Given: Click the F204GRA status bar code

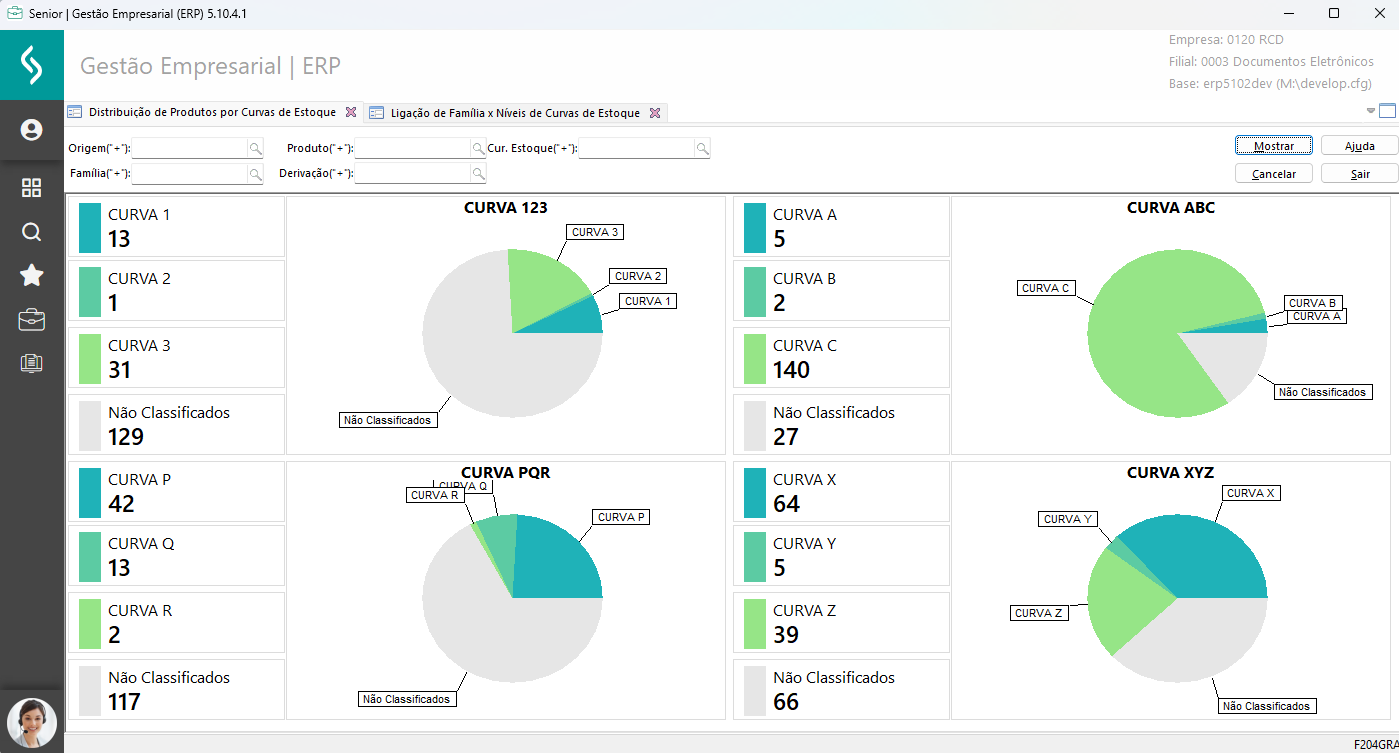Looking at the screenshot, I should [x=1375, y=744].
